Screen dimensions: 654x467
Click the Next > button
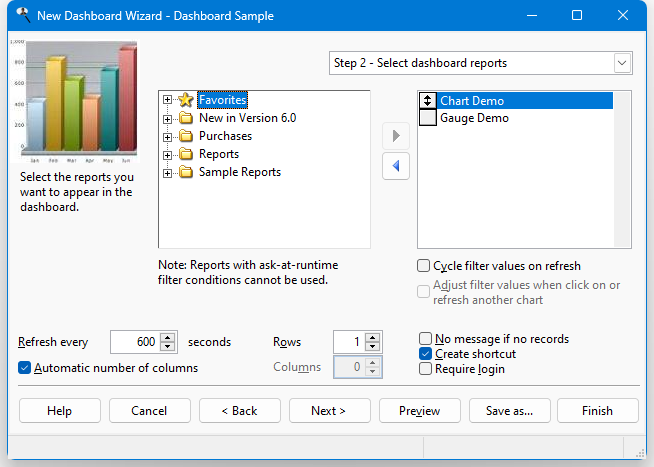(329, 411)
